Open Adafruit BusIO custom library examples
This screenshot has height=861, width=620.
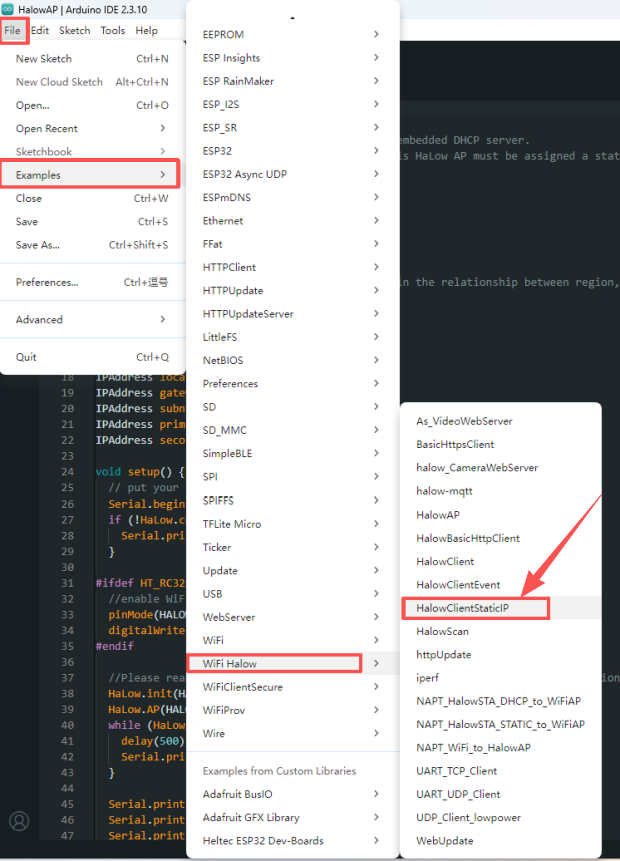coord(292,794)
